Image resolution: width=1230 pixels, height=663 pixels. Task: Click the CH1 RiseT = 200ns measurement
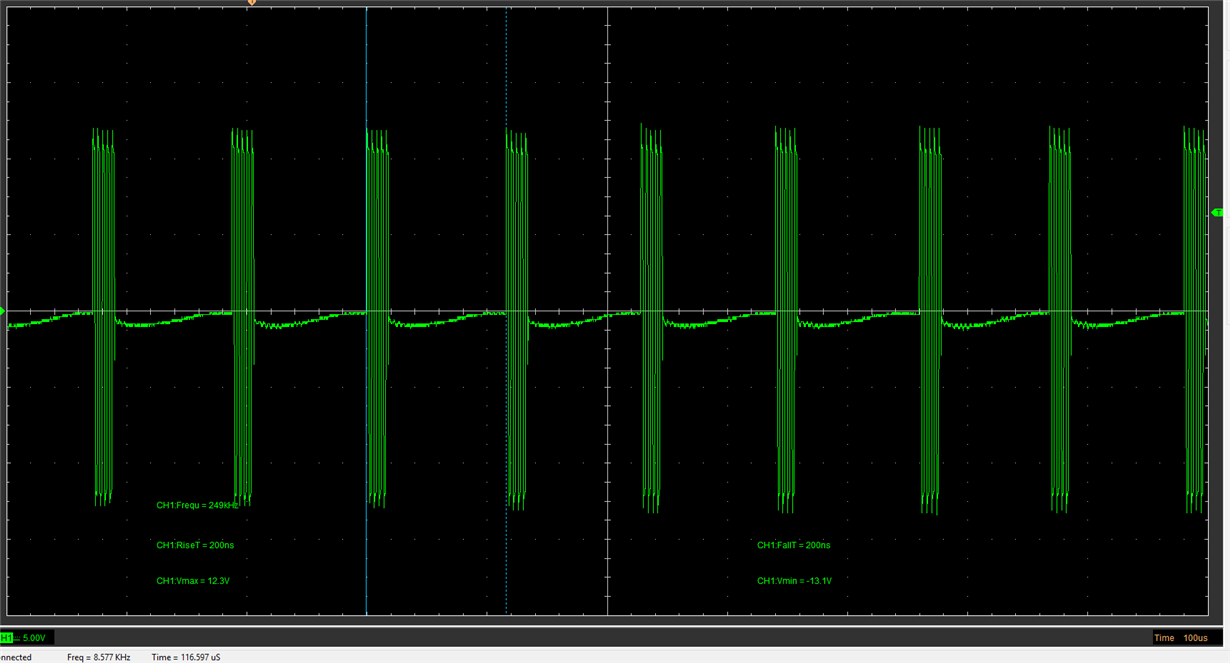point(195,545)
